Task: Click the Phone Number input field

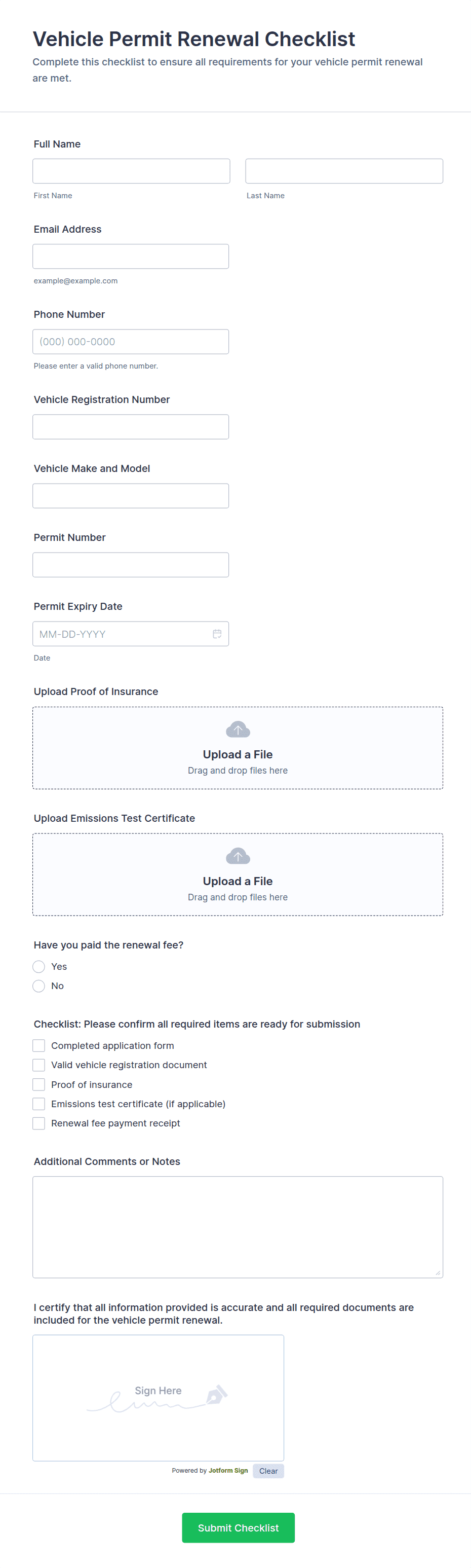Action: tap(131, 342)
